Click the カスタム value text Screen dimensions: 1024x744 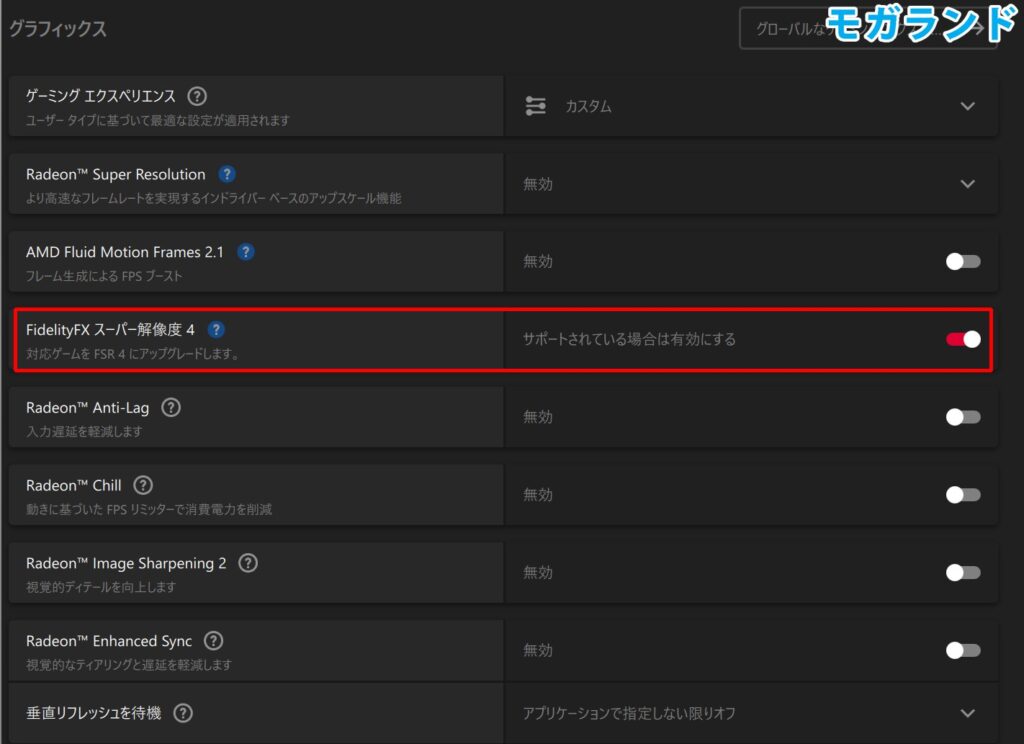coord(588,106)
